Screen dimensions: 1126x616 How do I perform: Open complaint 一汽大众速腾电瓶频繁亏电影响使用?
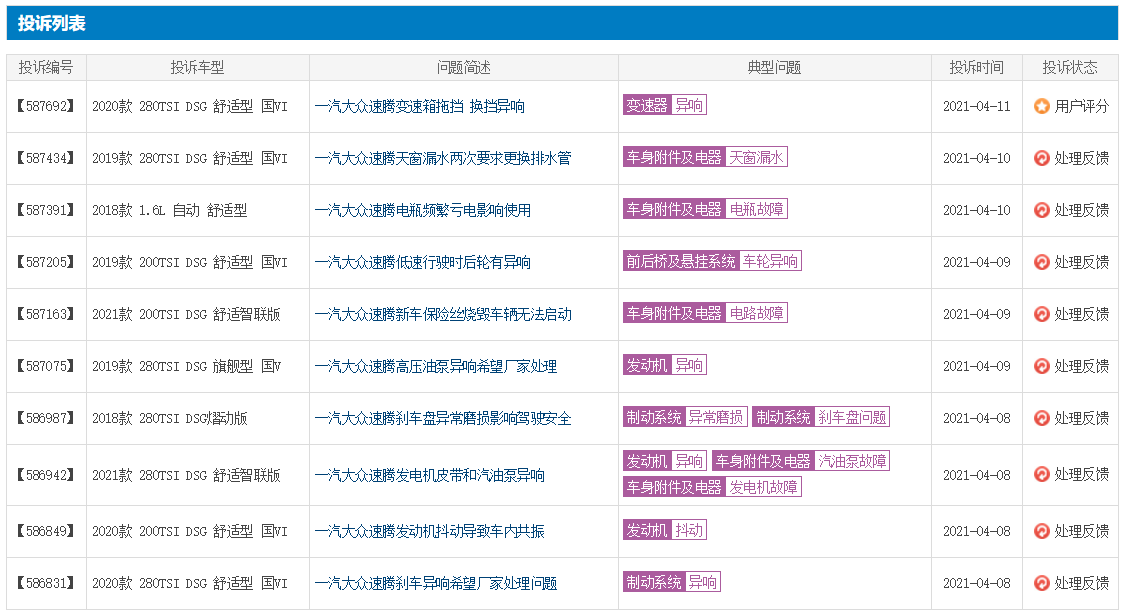pos(423,210)
